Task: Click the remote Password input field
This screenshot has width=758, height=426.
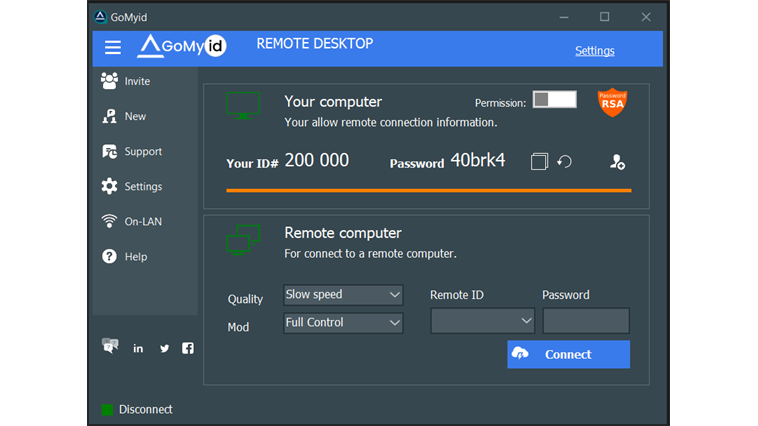Action: click(586, 321)
